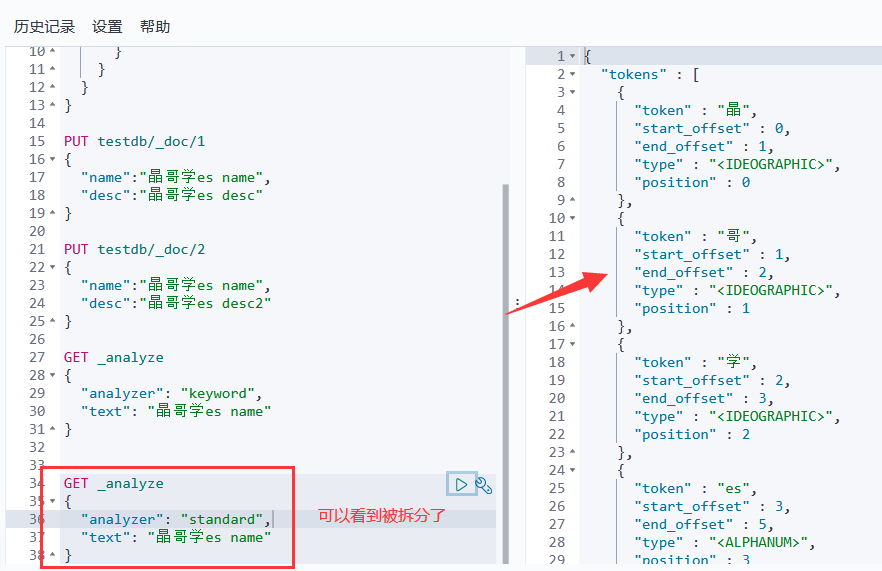Fold the 学 token object at line 17
Image resolution: width=882 pixels, height=571 pixels.
(x=572, y=345)
